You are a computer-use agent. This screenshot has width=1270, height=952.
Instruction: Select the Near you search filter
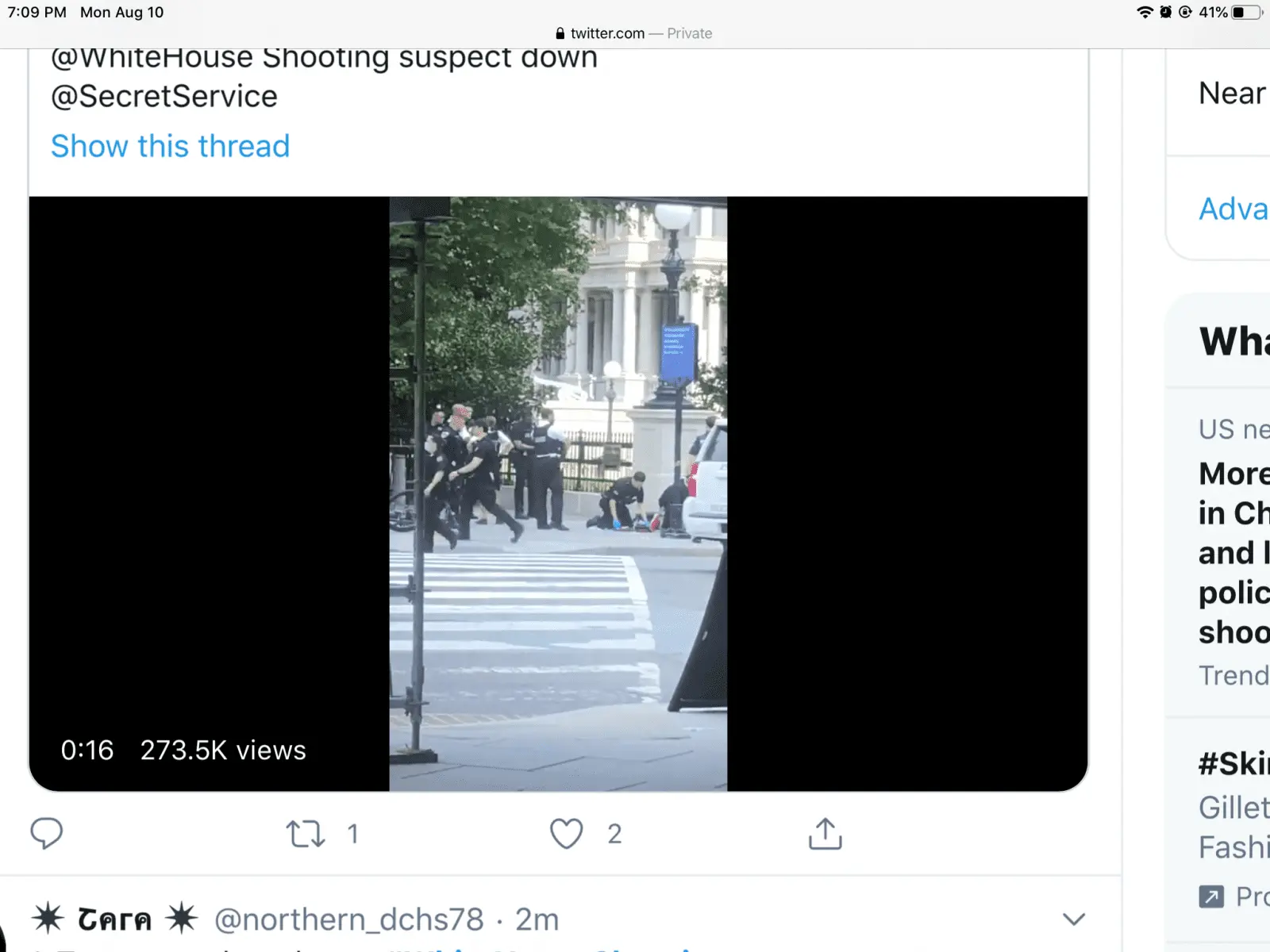pyautogui.click(x=1232, y=94)
